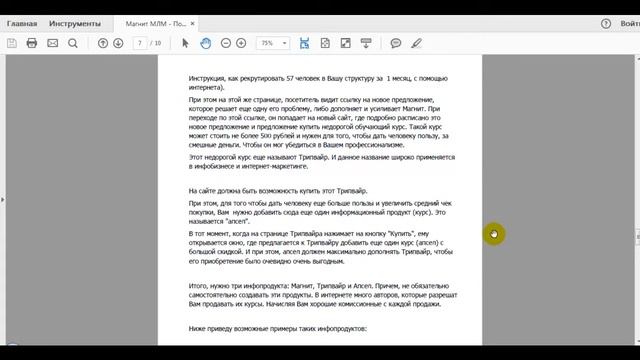Send file by email icon
The height and width of the screenshot is (360, 640).
click(53, 43)
